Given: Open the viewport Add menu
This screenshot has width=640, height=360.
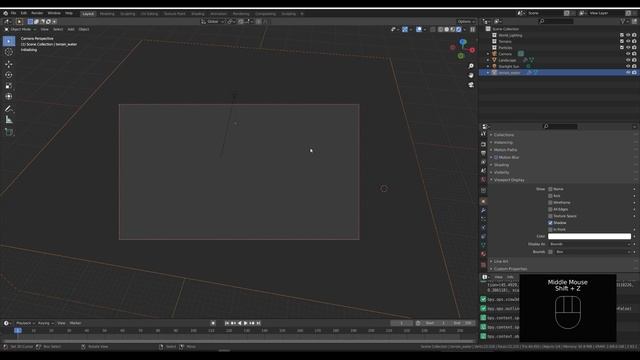Looking at the screenshot, I should pyautogui.click(x=71, y=29).
